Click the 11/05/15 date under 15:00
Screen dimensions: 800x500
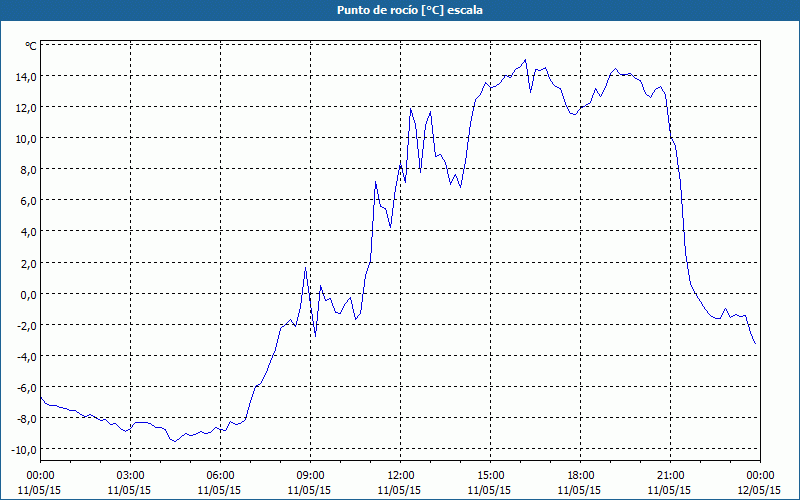pyautogui.click(x=490, y=490)
